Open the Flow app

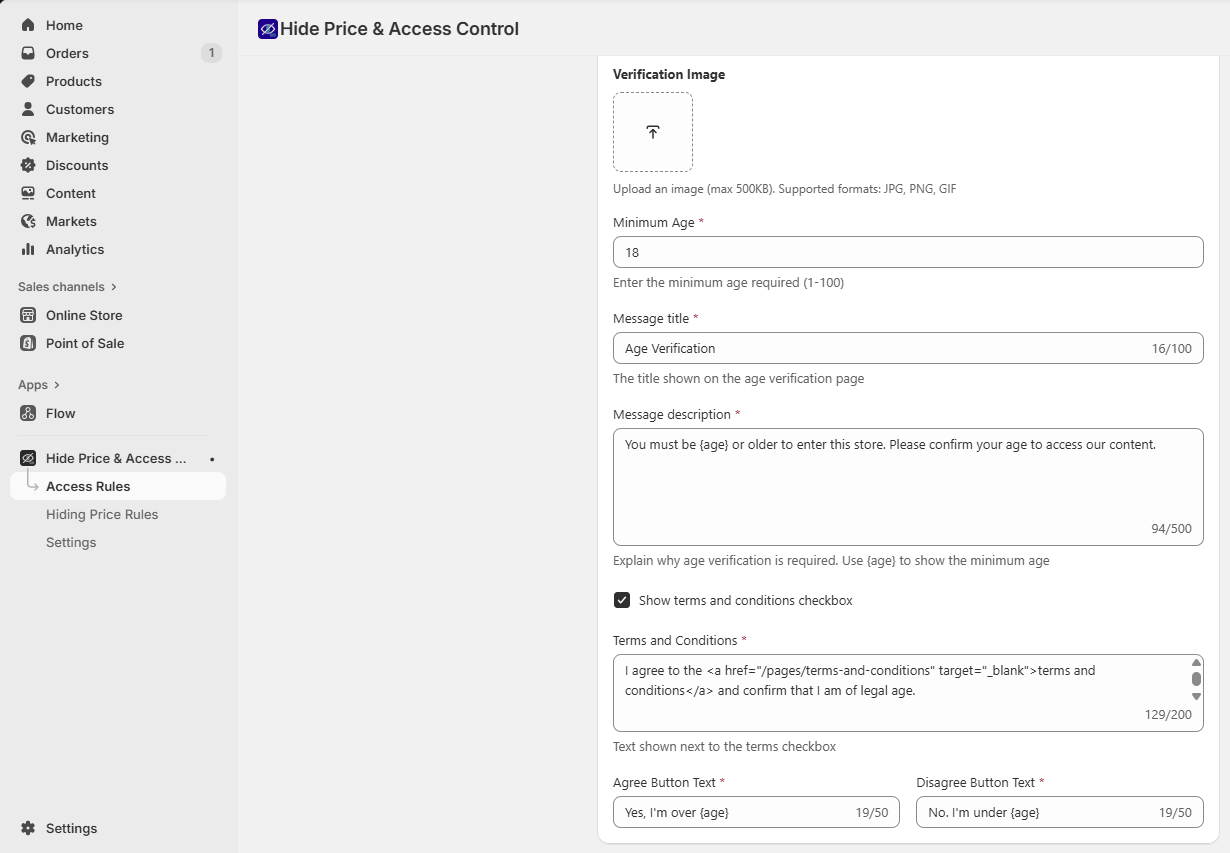[x=60, y=413]
